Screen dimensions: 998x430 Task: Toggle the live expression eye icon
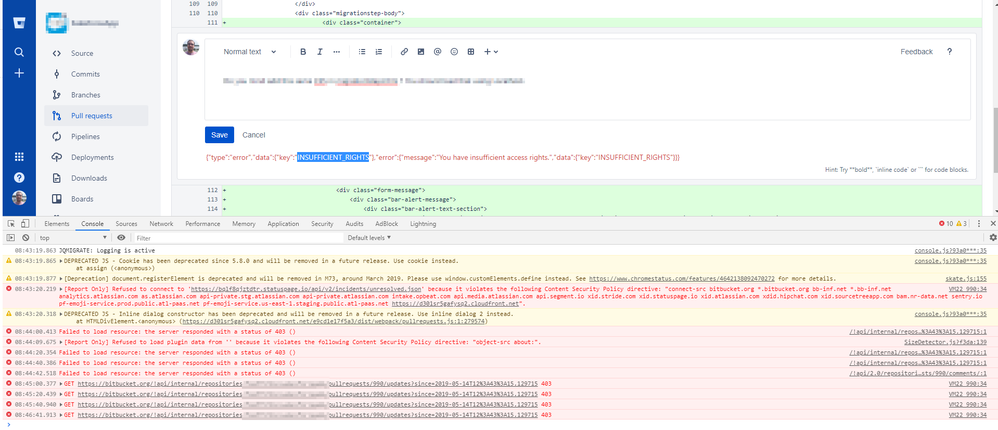(121, 237)
